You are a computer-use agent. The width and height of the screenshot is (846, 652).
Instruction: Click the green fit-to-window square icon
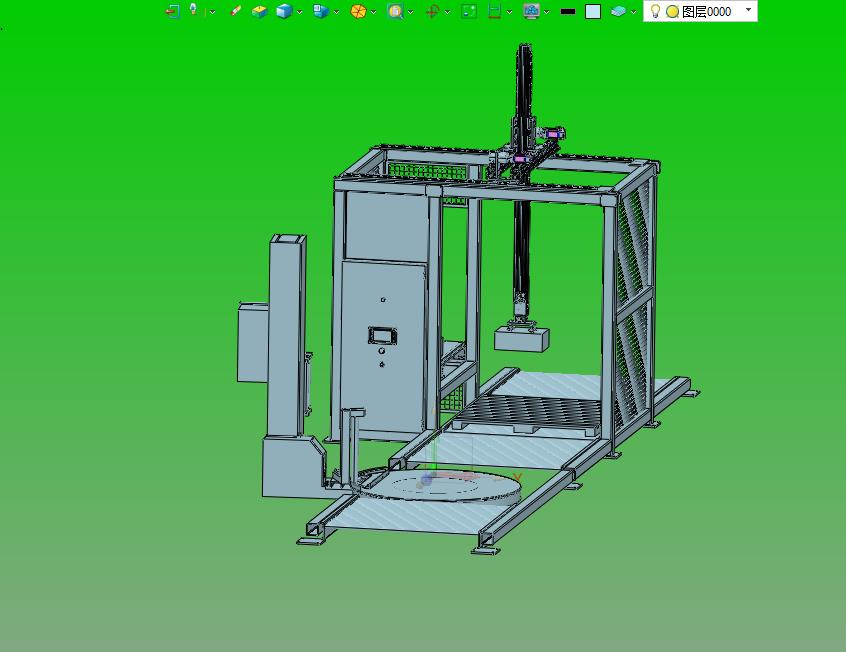click(x=469, y=11)
